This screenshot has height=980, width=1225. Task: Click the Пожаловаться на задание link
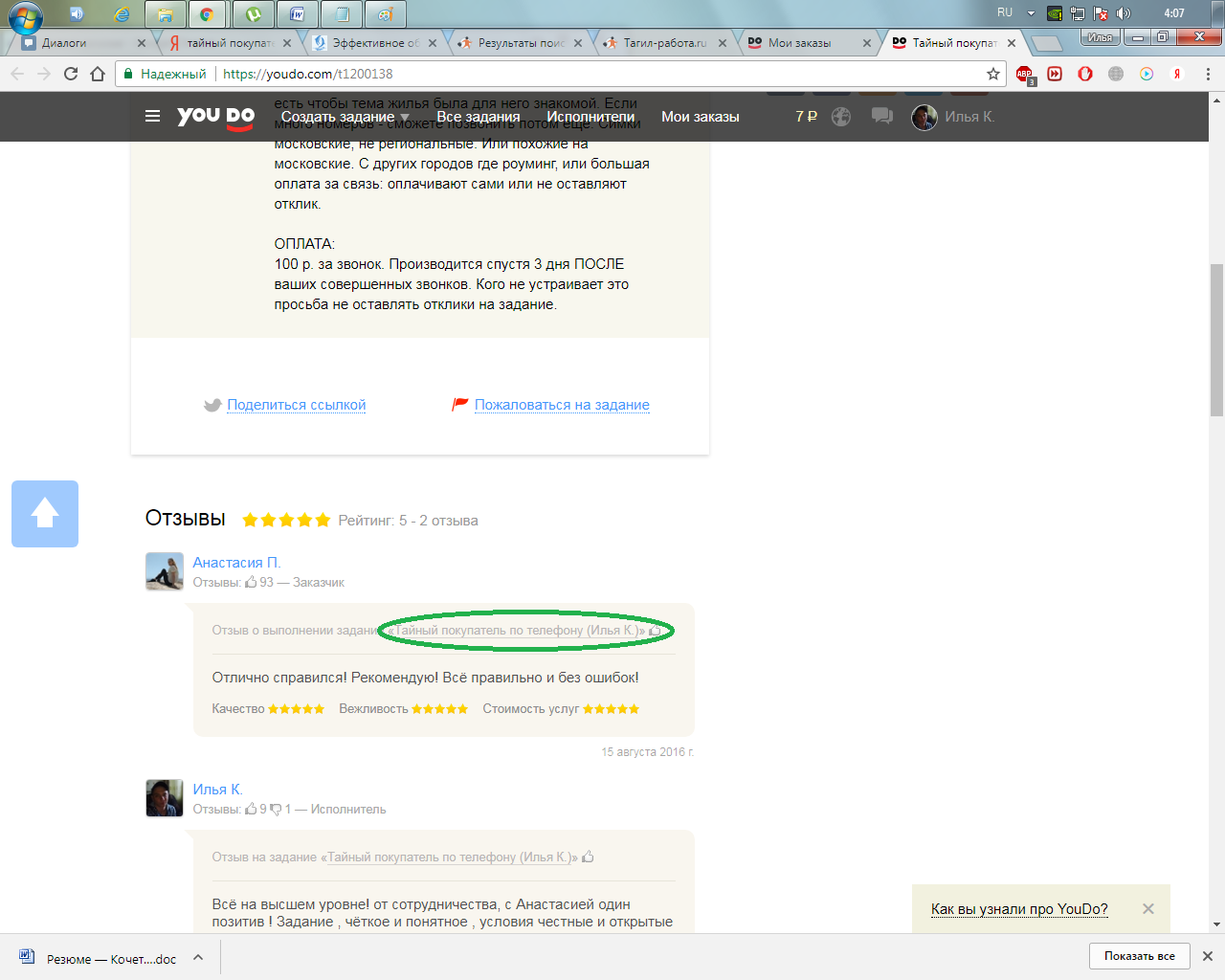coord(562,405)
